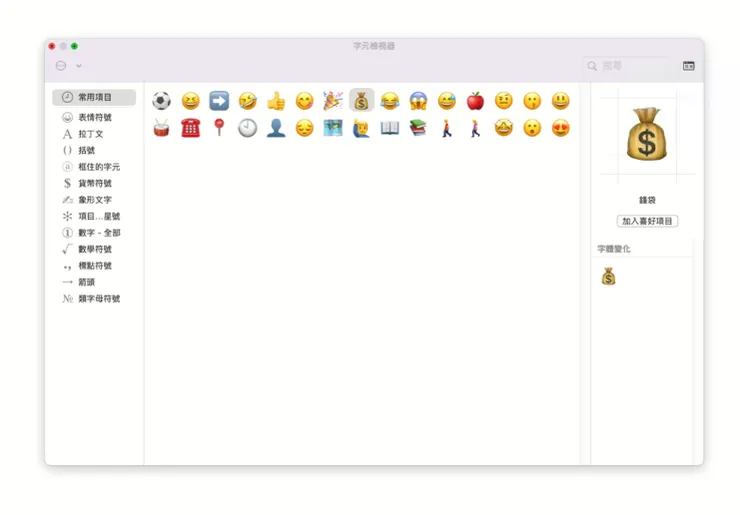Open the 標點符號 category
This screenshot has height=515, width=740.
click(x=94, y=266)
